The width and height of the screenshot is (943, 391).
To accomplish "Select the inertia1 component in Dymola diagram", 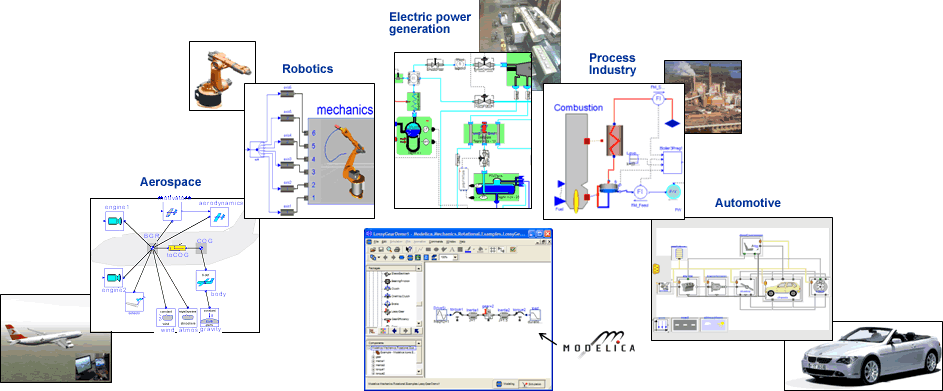I will (473, 315).
